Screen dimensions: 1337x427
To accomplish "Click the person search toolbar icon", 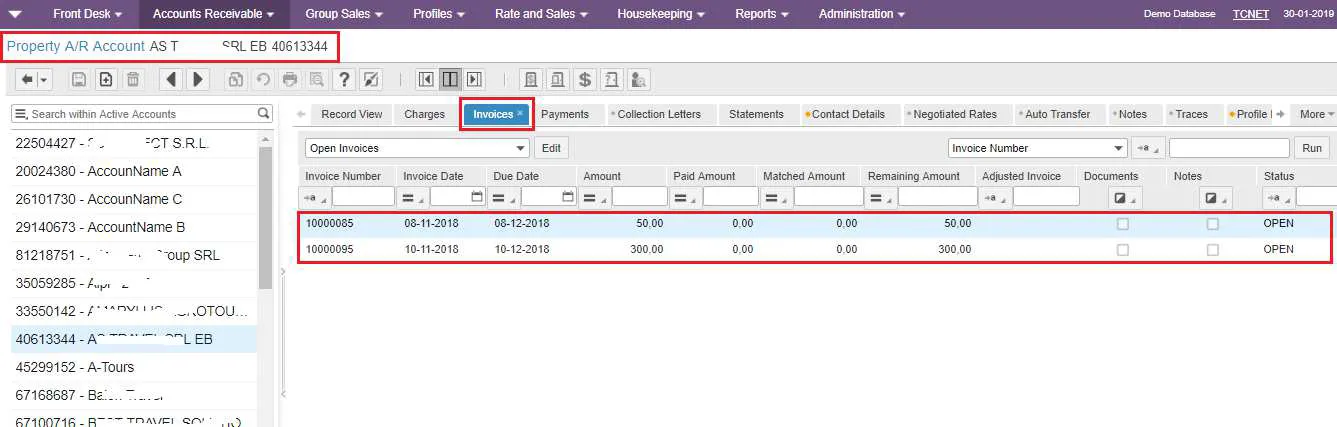I will tap(639, 79).
